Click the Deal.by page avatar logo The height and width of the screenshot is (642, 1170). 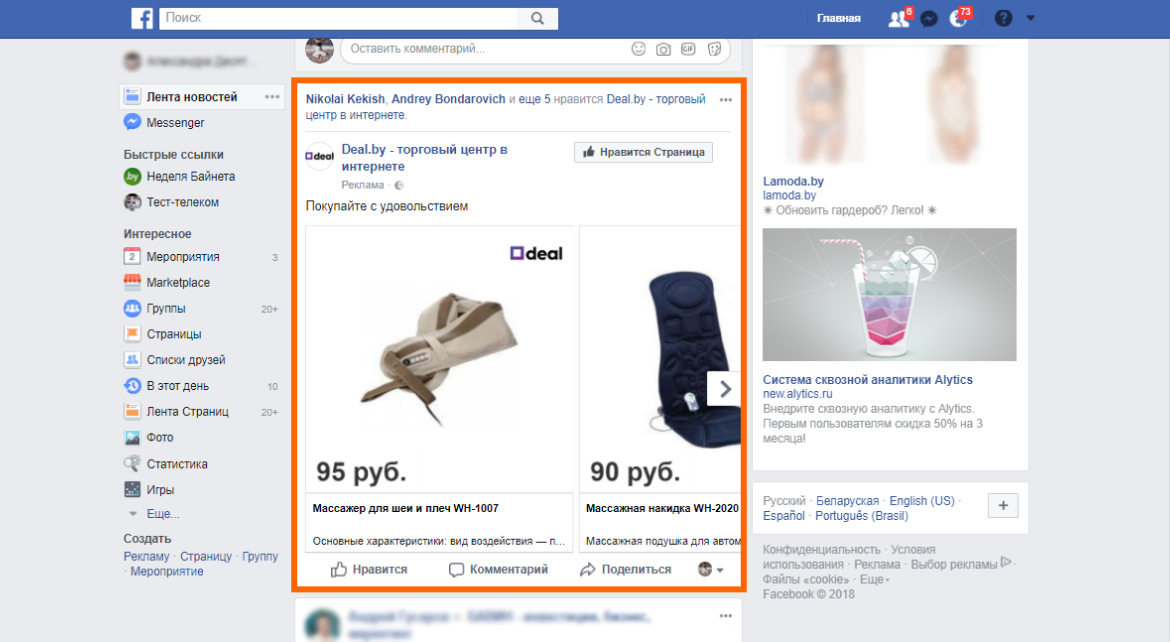(x=319, y=156)
